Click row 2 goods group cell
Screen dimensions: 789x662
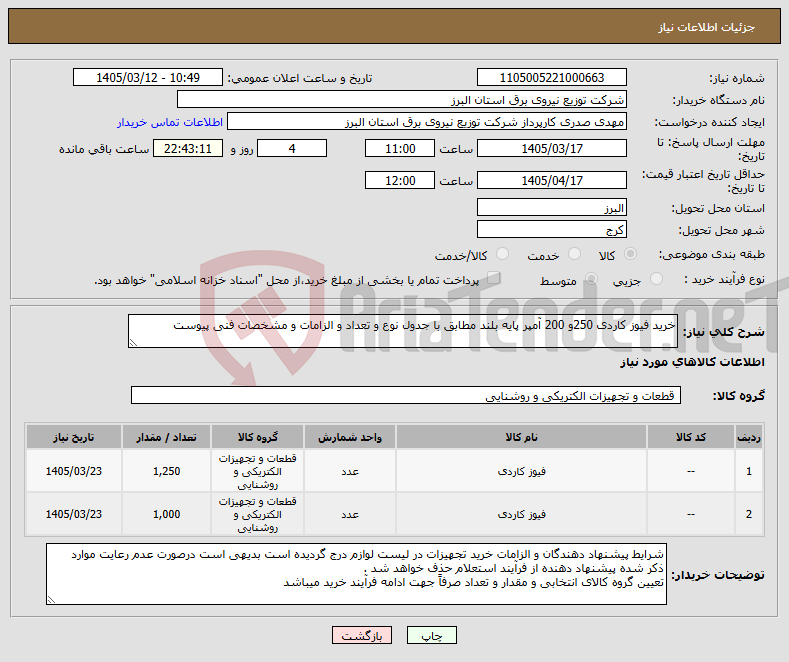[257, 514]
